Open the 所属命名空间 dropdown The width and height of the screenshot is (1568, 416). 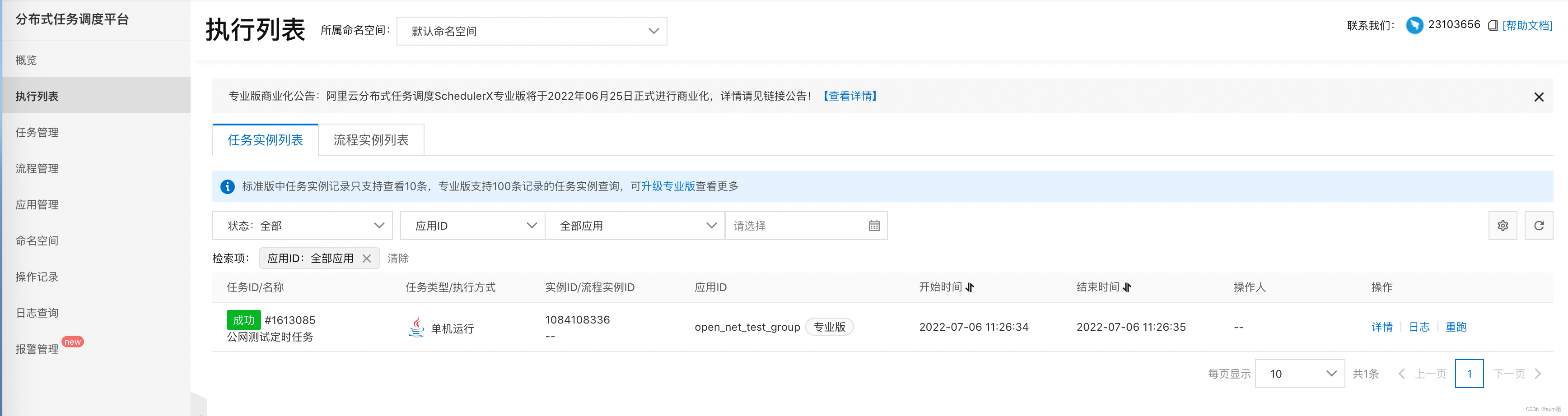(532, 31)
